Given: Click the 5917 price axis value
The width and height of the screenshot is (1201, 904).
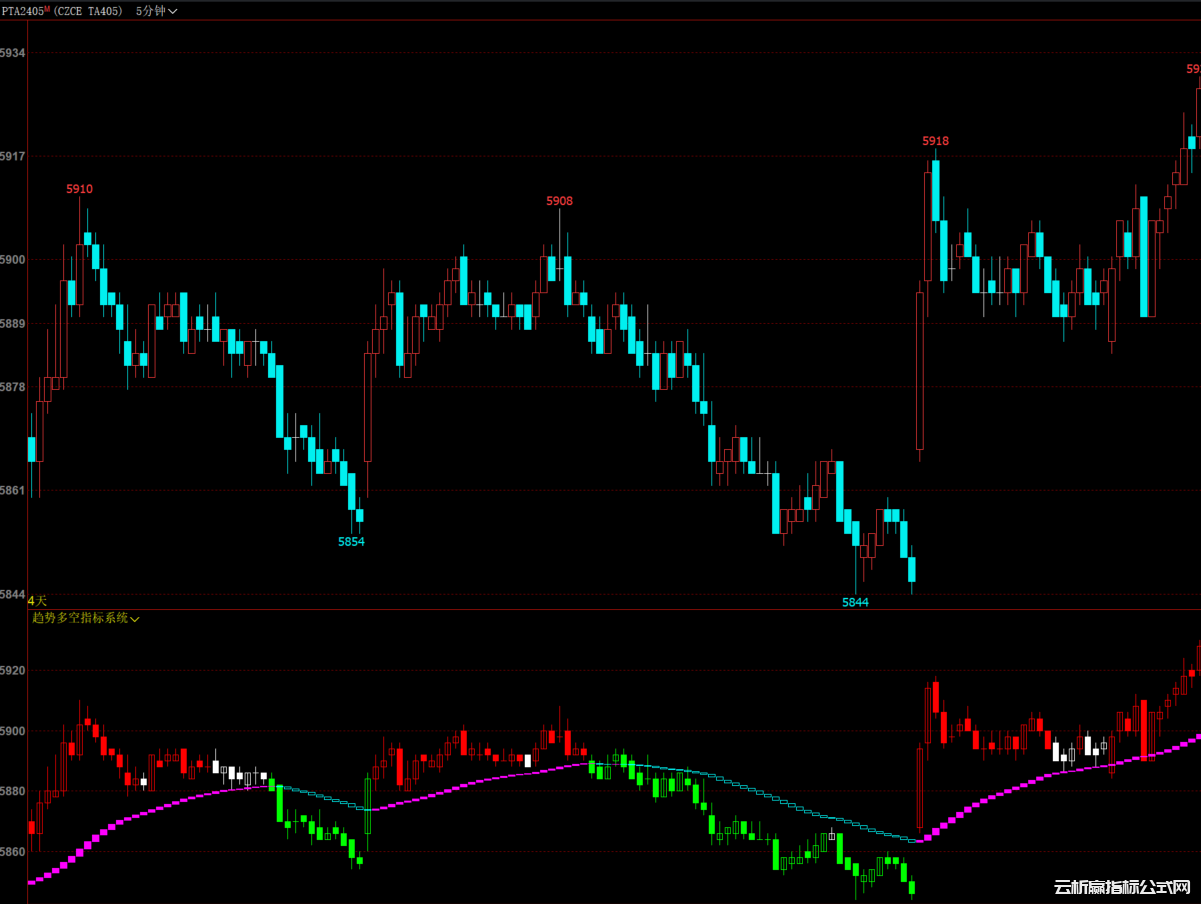Looking at the screenshot, I should (x=13, y=156).
